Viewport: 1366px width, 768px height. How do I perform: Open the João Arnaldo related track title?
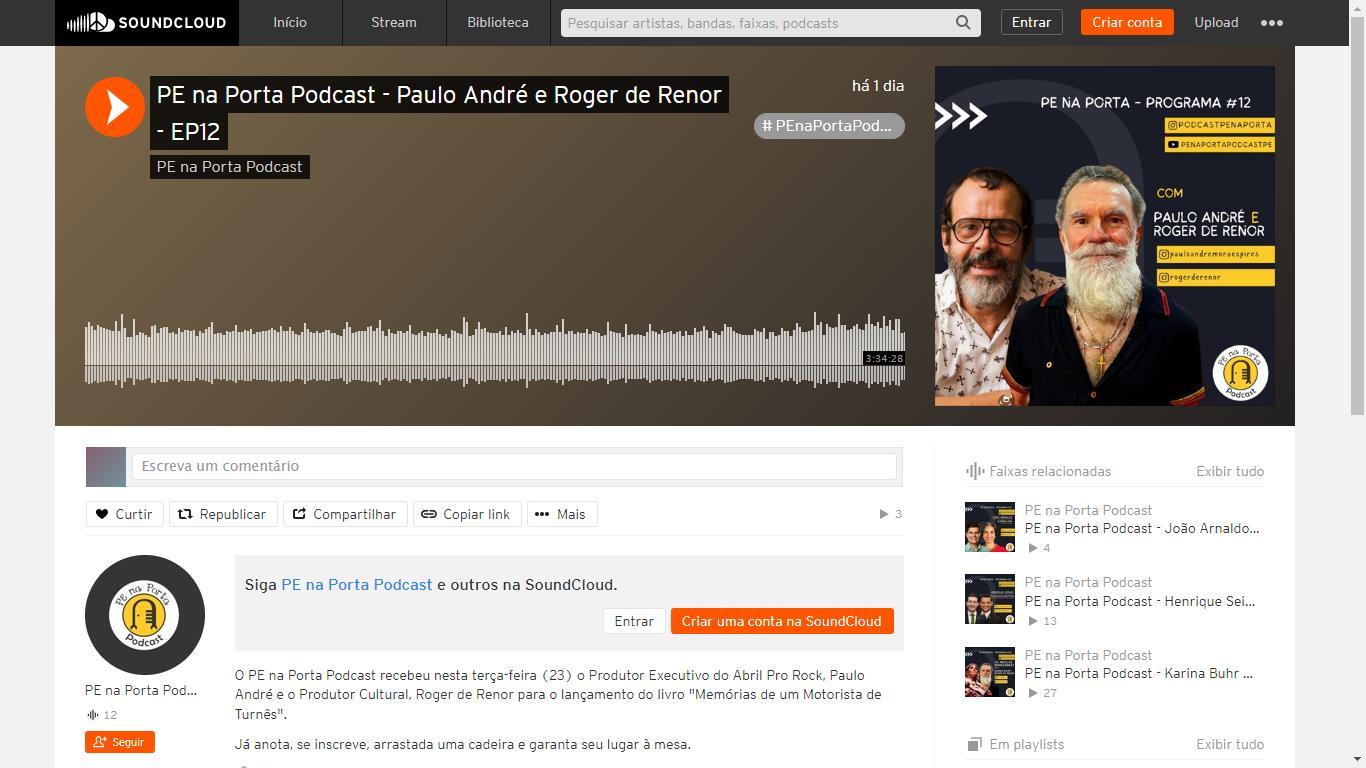1142,528
